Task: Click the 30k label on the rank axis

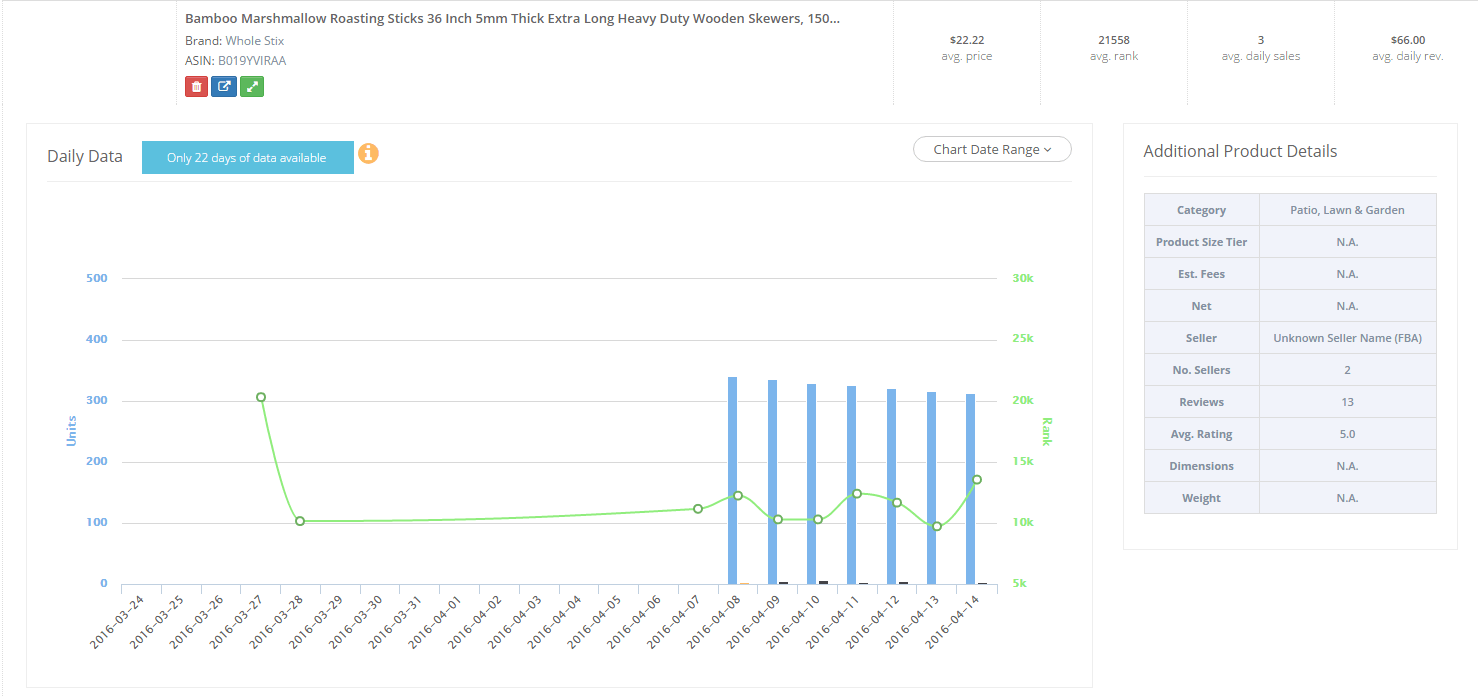Action: coord(1022,278)
